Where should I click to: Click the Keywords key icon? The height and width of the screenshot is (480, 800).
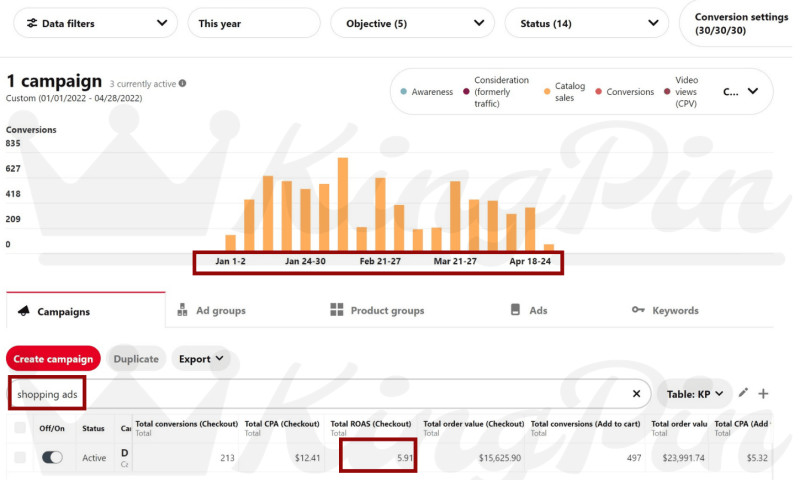pyautogui.click(x=638, y=310)
